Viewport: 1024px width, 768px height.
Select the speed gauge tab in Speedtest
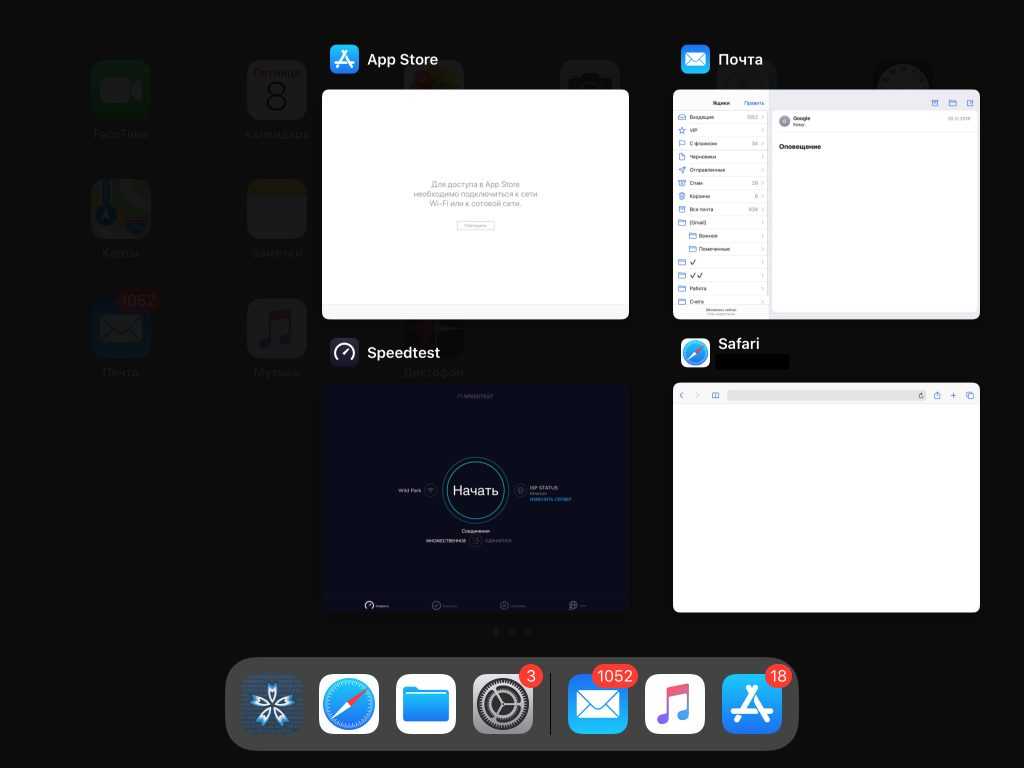click(x=376, y=605)
